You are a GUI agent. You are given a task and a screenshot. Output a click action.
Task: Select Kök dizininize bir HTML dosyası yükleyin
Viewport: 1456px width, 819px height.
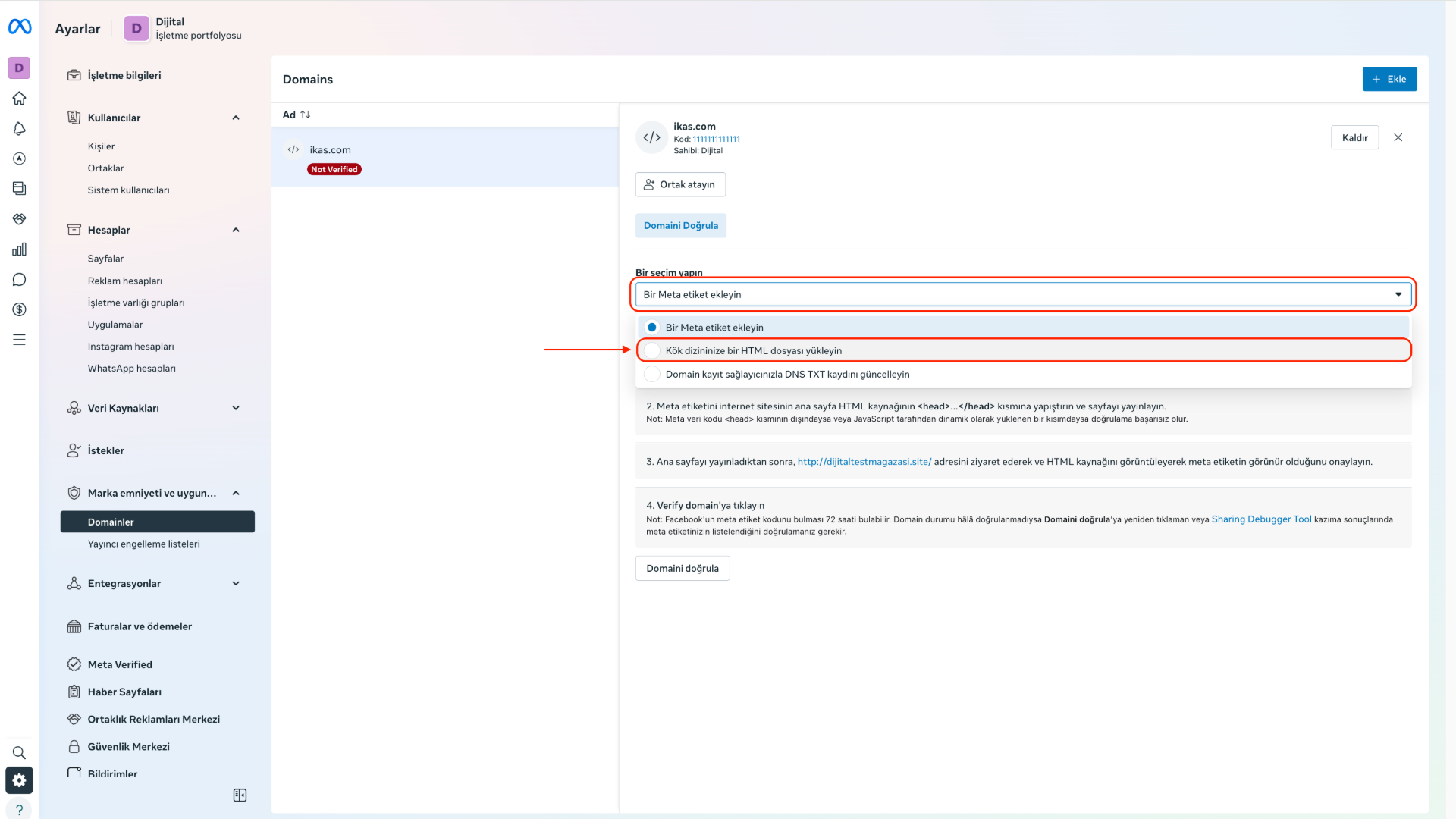point(1024,350)
